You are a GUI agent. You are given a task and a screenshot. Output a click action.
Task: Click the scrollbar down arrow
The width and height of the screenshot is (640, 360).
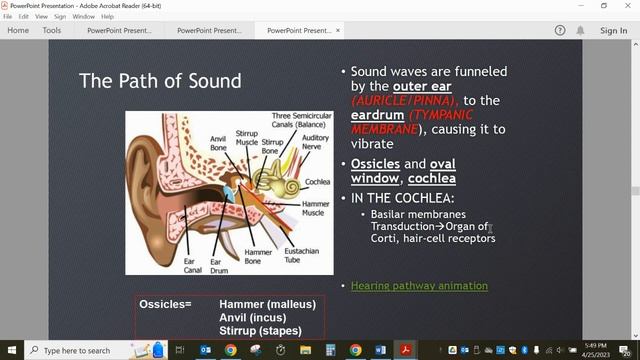click(635, 336)
